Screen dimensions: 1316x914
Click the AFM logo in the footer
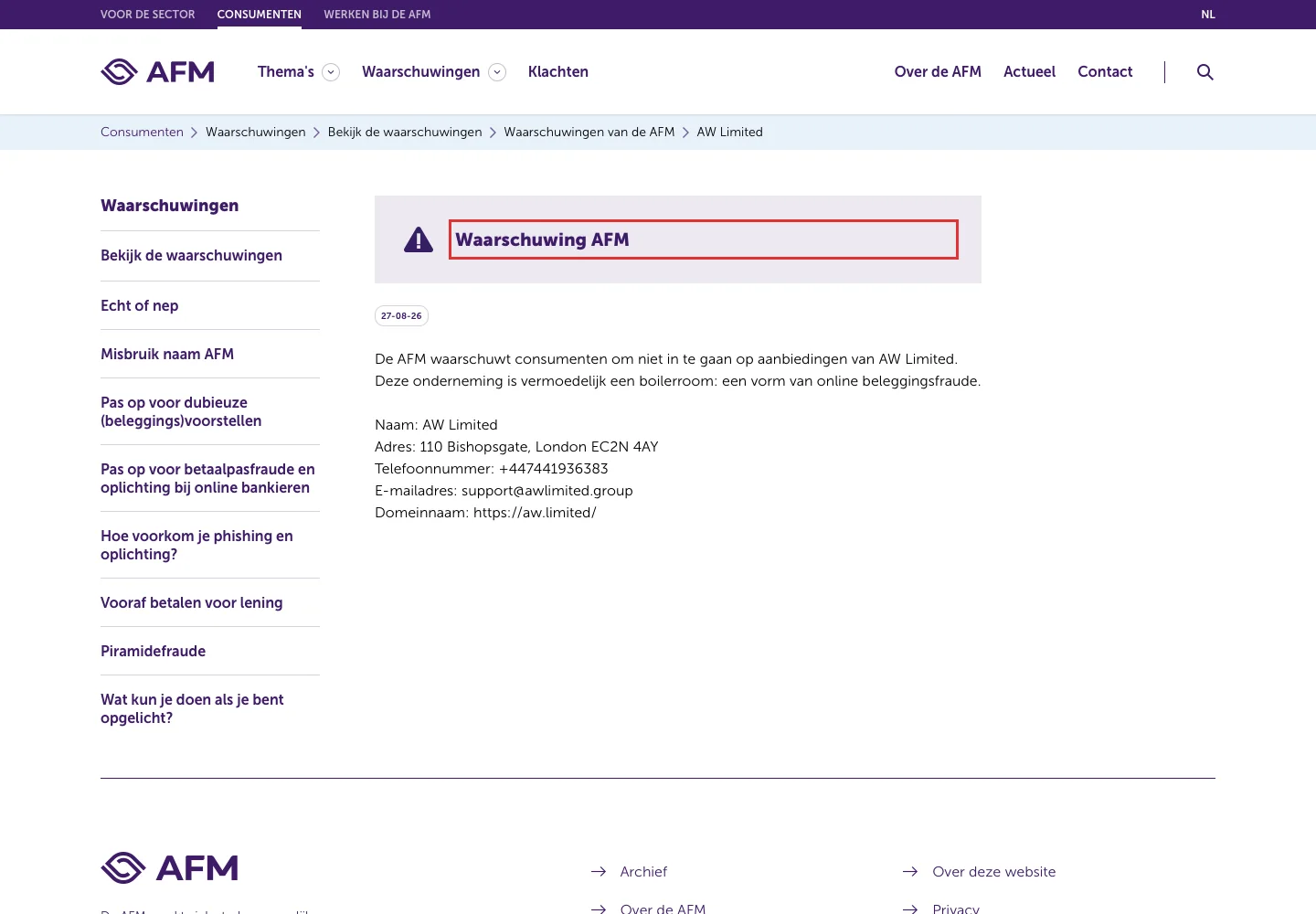click(x=169, y=867)
